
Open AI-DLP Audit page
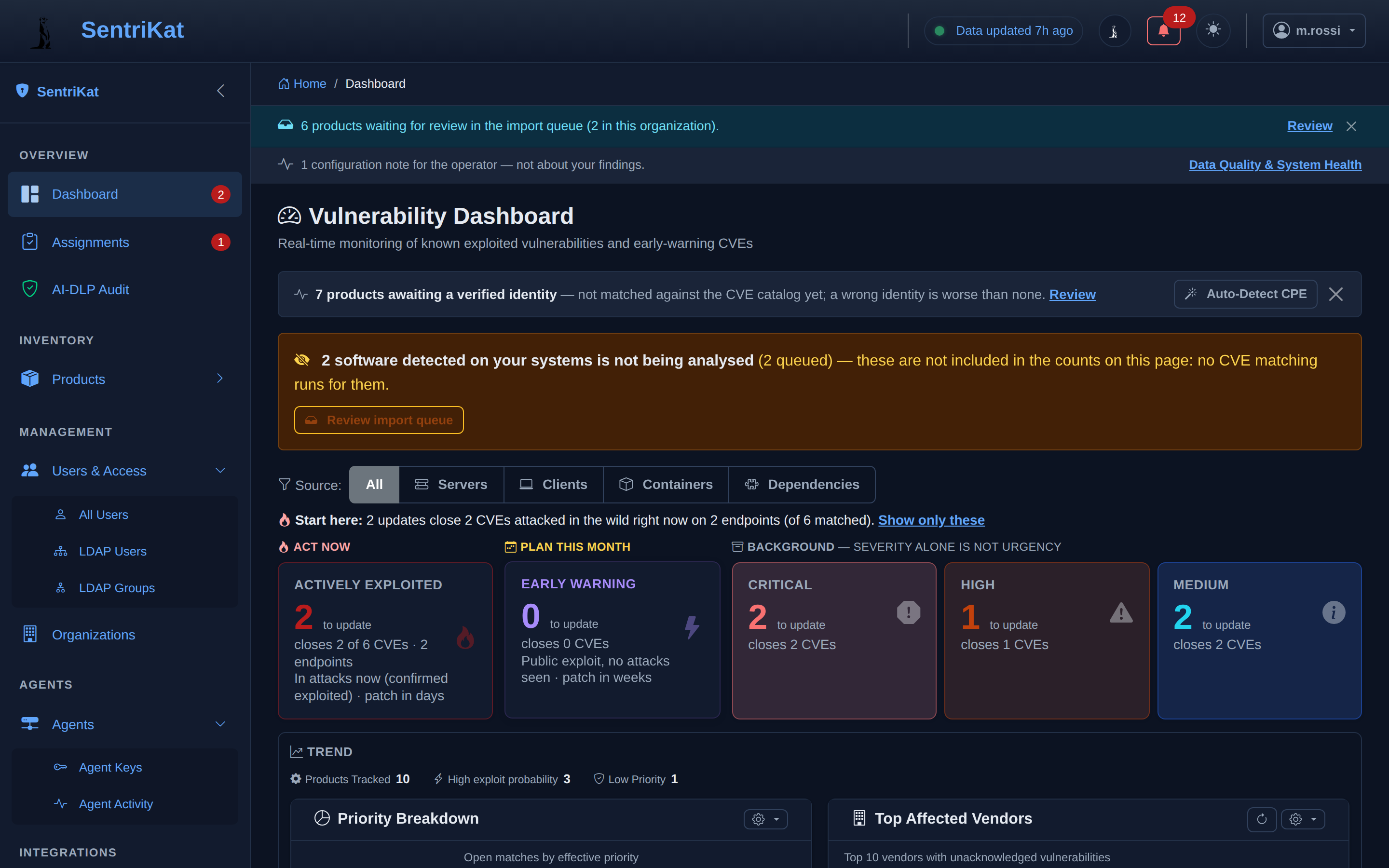click(124, 289)
